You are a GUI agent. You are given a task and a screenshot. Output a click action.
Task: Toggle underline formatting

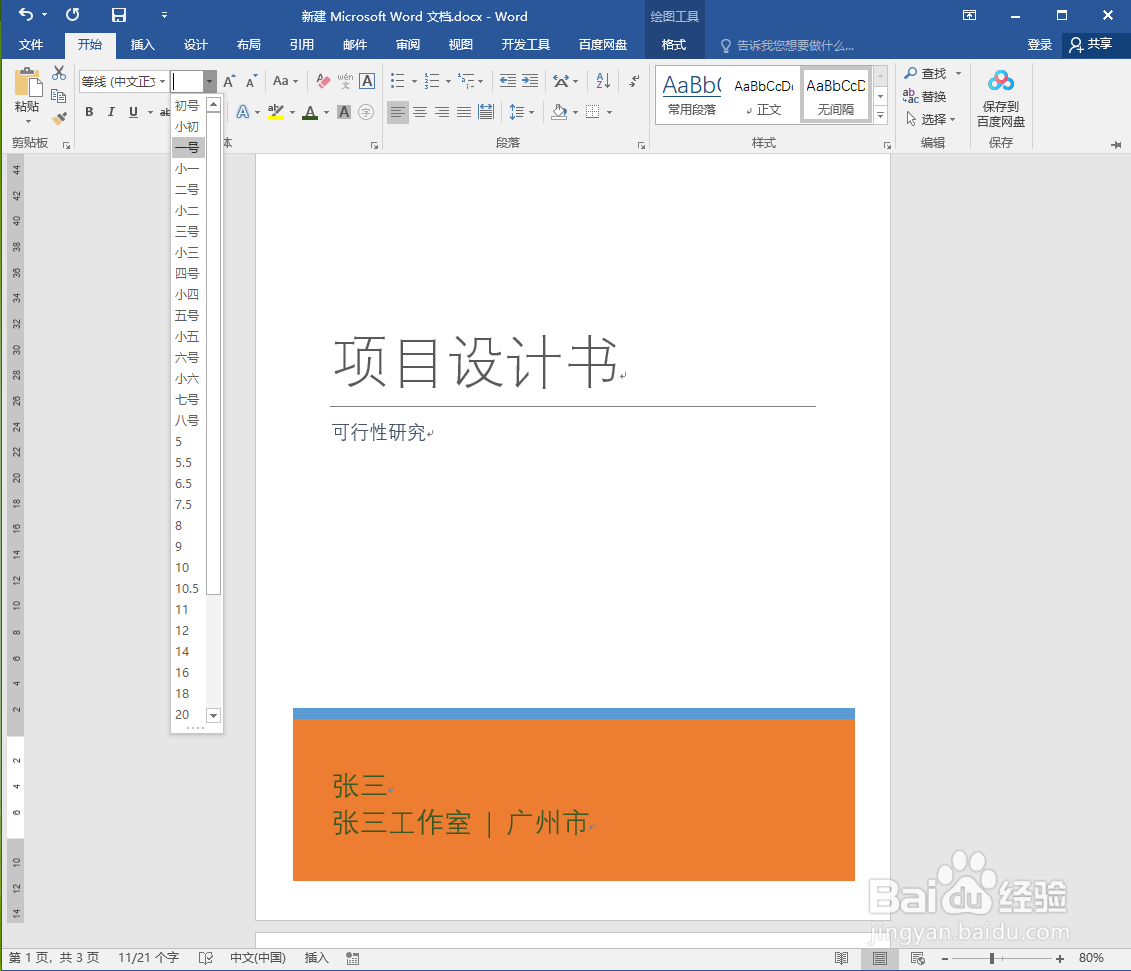pos(133,111)
